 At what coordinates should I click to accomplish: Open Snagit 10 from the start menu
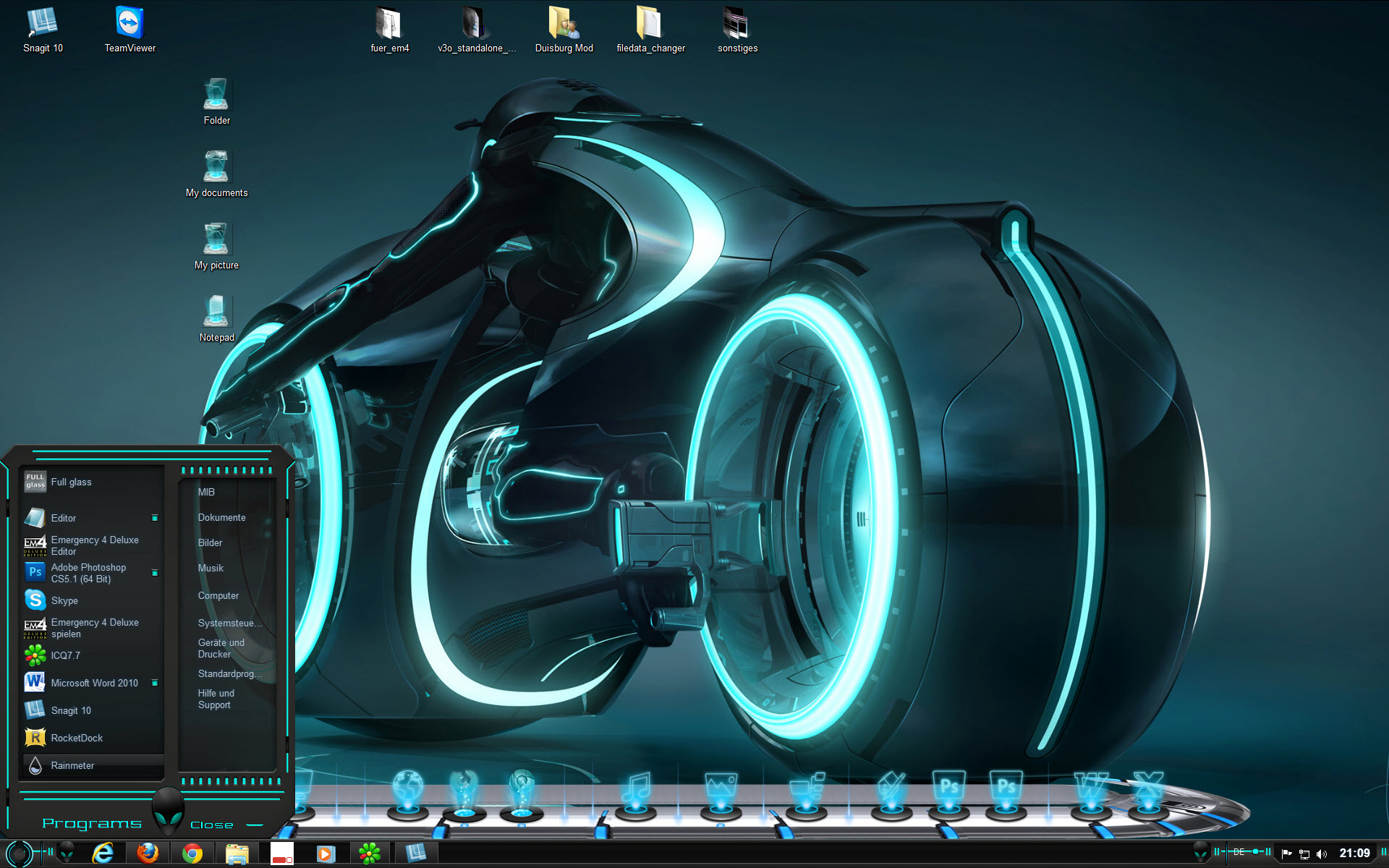click(92, 710)
